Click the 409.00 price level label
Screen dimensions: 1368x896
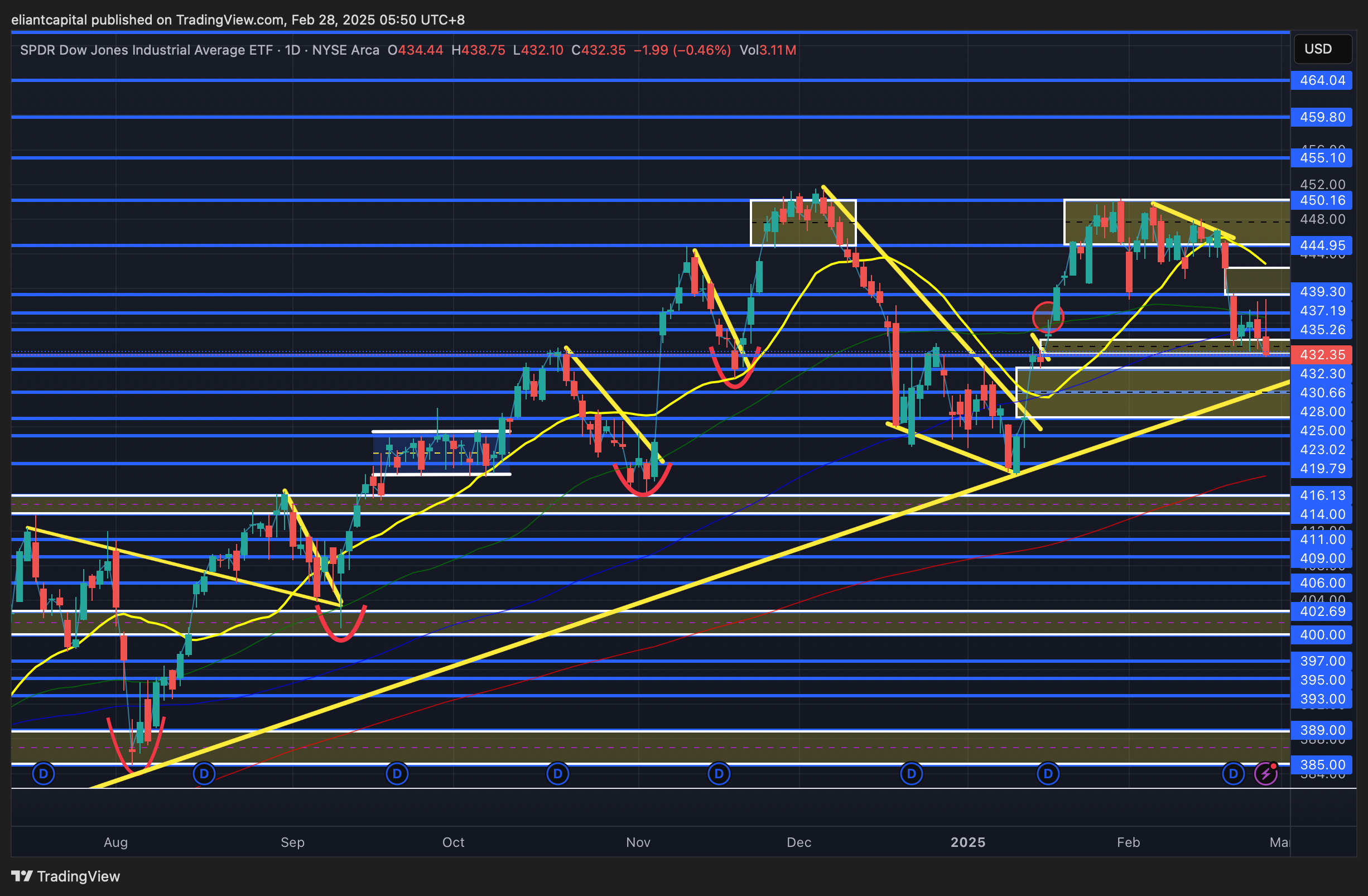1321,558
